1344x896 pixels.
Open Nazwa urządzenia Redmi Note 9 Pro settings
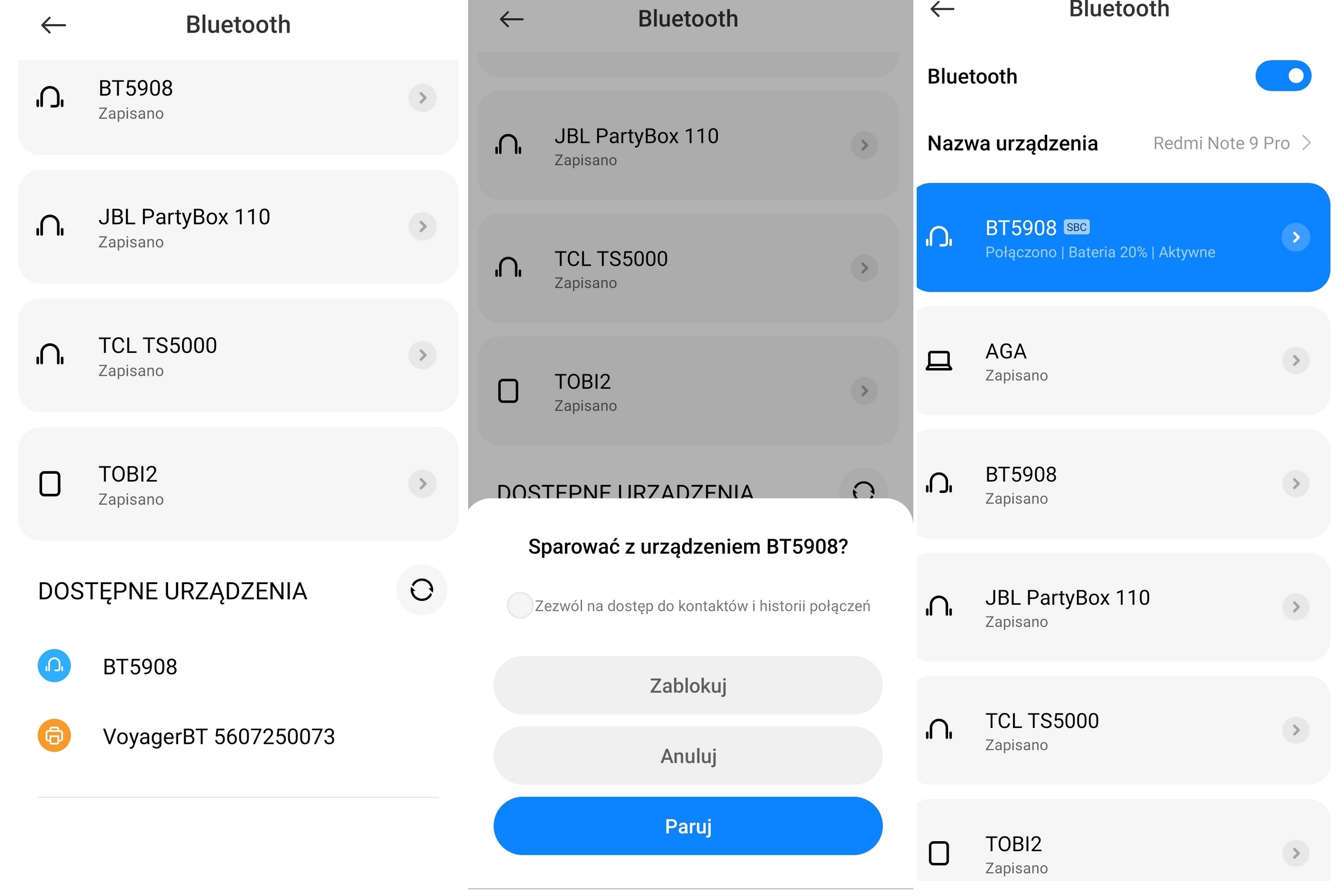1231,143
